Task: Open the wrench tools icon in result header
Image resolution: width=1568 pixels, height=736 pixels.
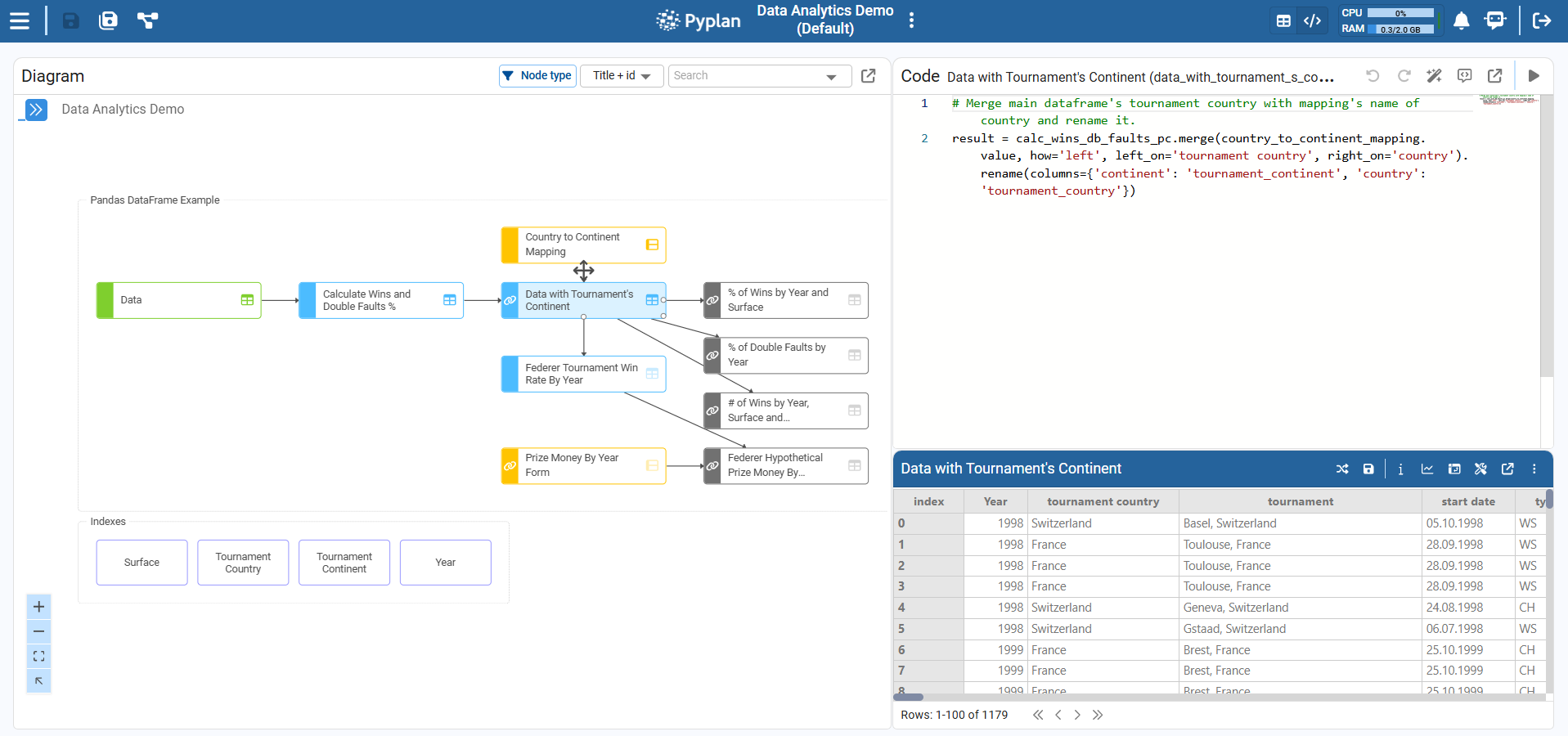Action: click(1480, 469)
